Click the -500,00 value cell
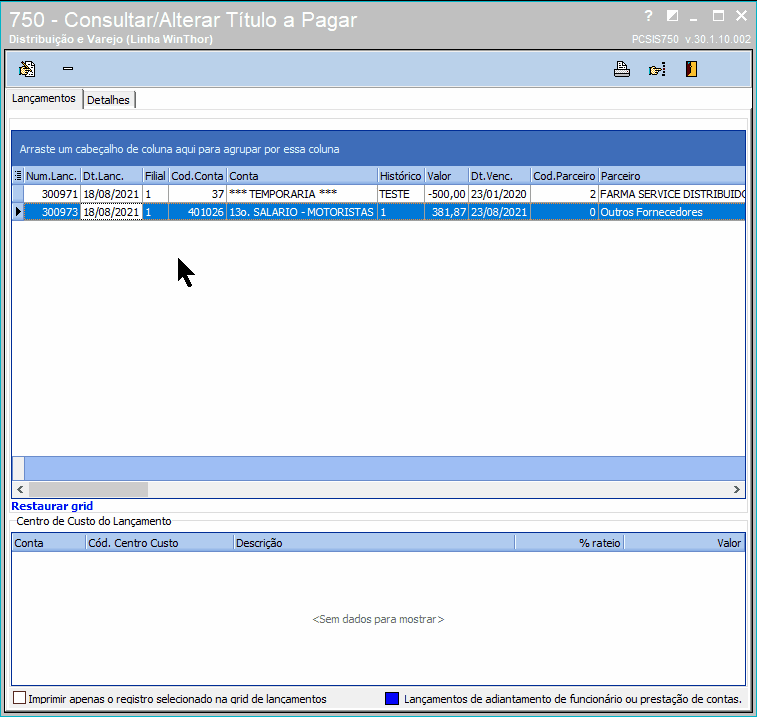 pyautogui.click(x=447, y=194)
